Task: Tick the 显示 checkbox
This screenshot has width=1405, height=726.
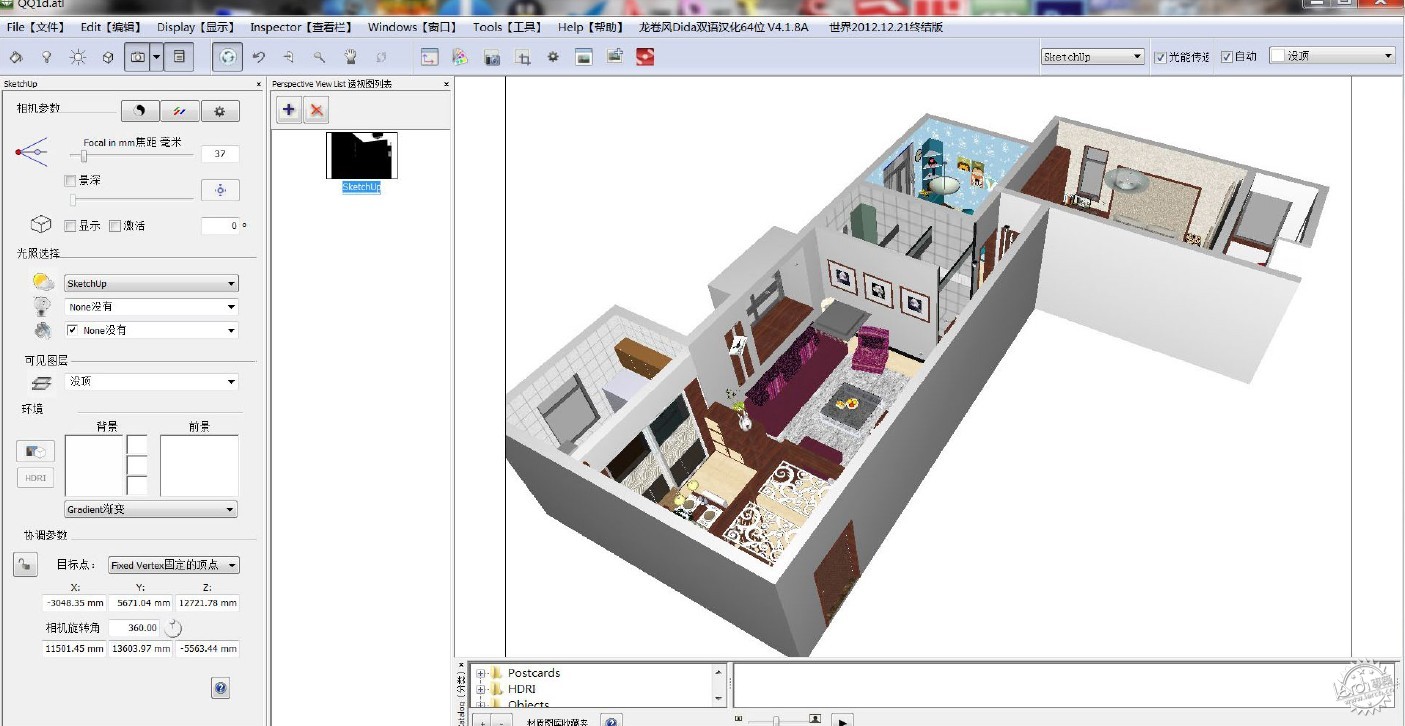Action: point(70,226)
